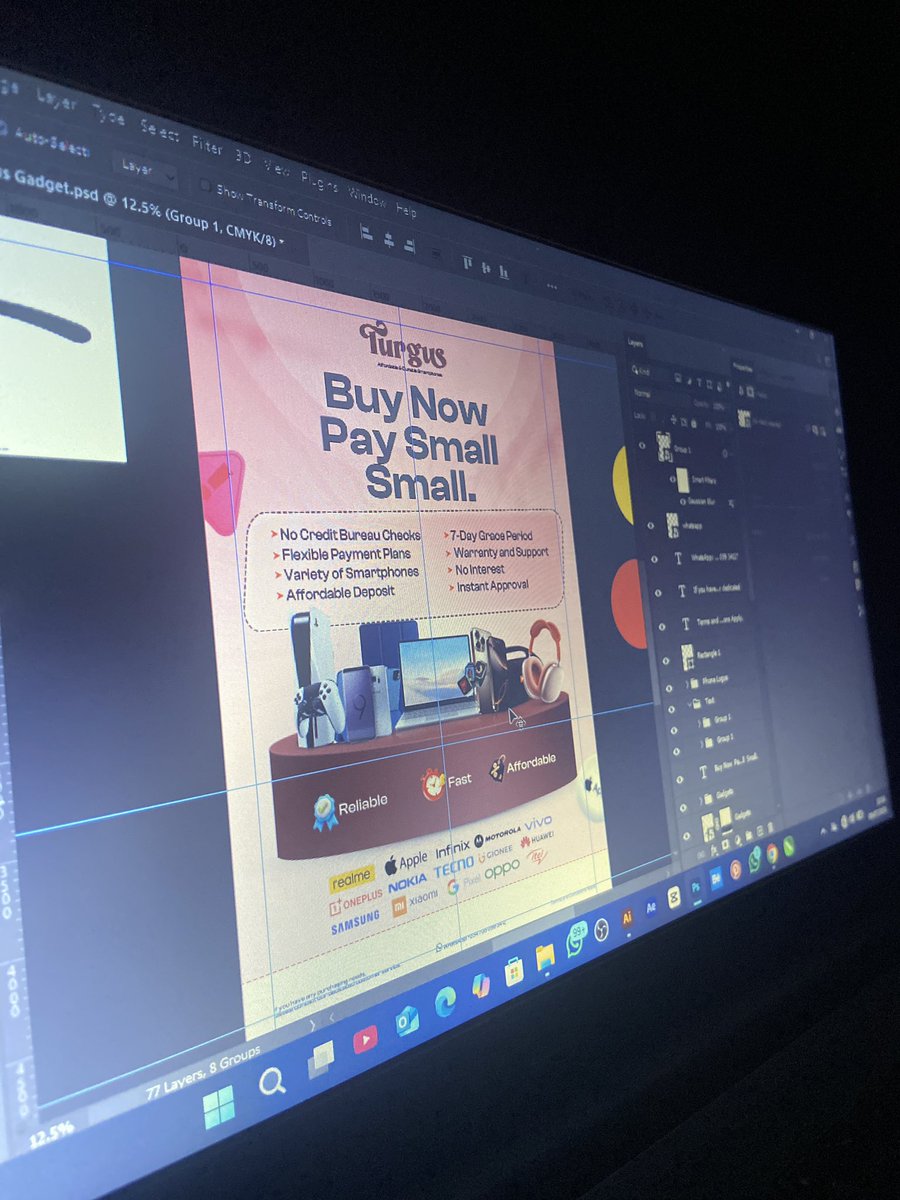900x1200 pixels.
Task: Click the '77 Layers, 8 Groups' status text
Action: [203, 1073]
